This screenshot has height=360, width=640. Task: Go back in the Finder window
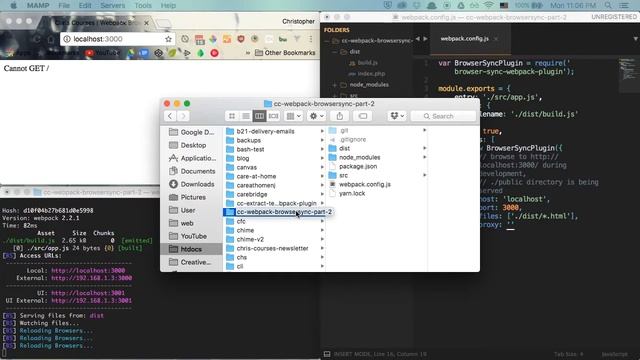[170, 116]
